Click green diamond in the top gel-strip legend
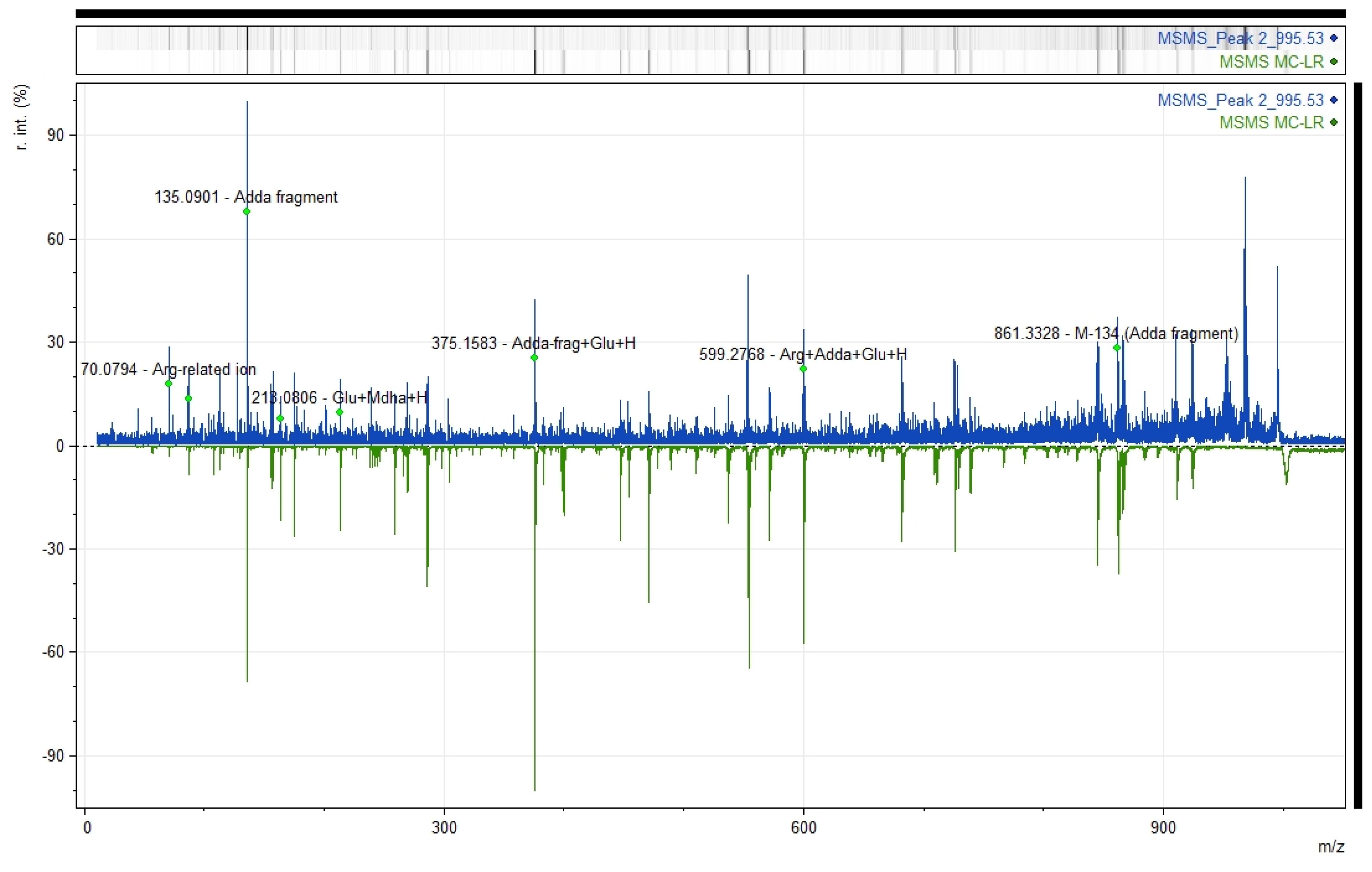Viewport: 1372px width, 872px height. 1334,61
